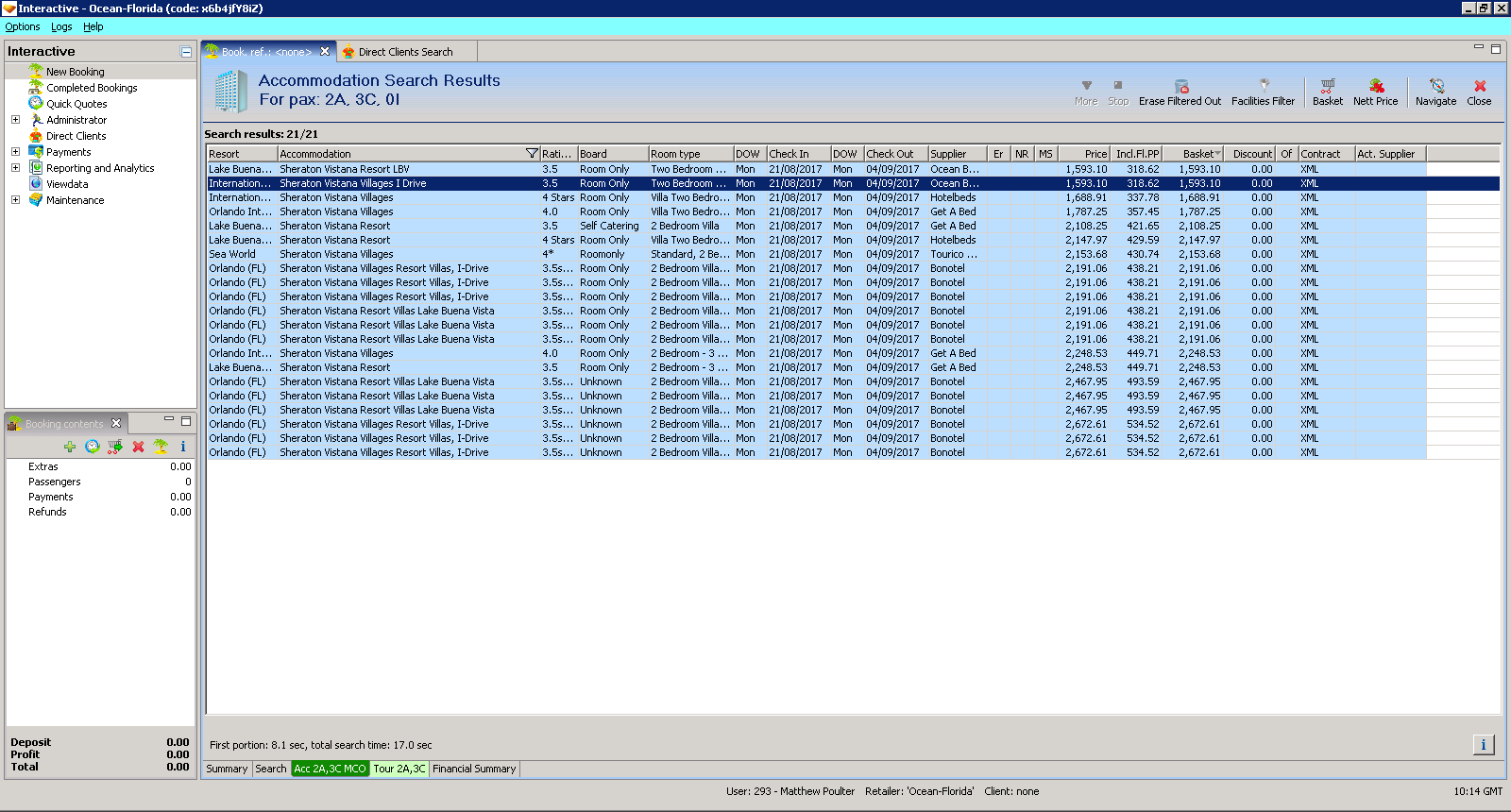
Task: Expand the Maintenance tree node
Action: [x=15, y=199]
